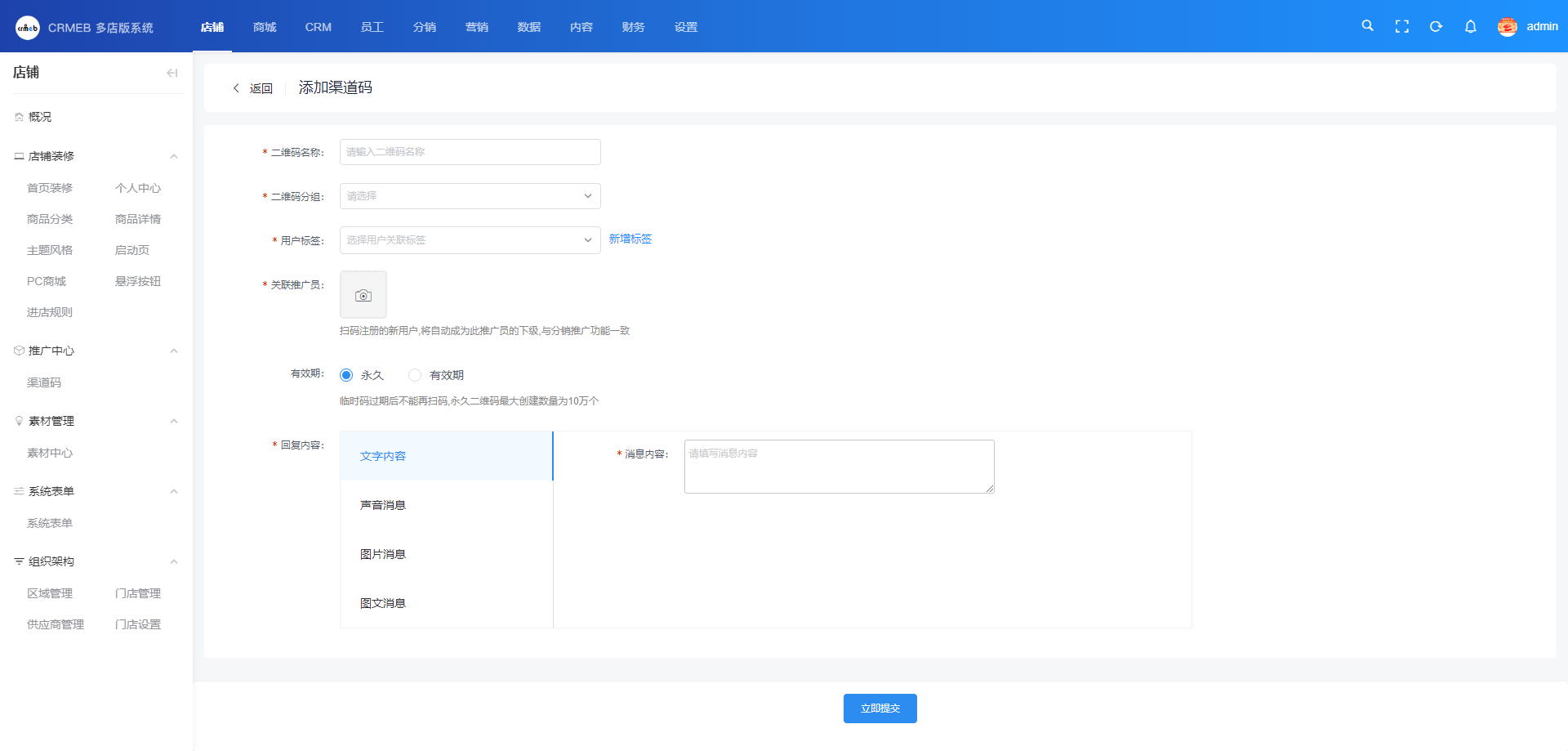
Task: Click the camera icon to select promoter
Action: click(x=363, y=295)
